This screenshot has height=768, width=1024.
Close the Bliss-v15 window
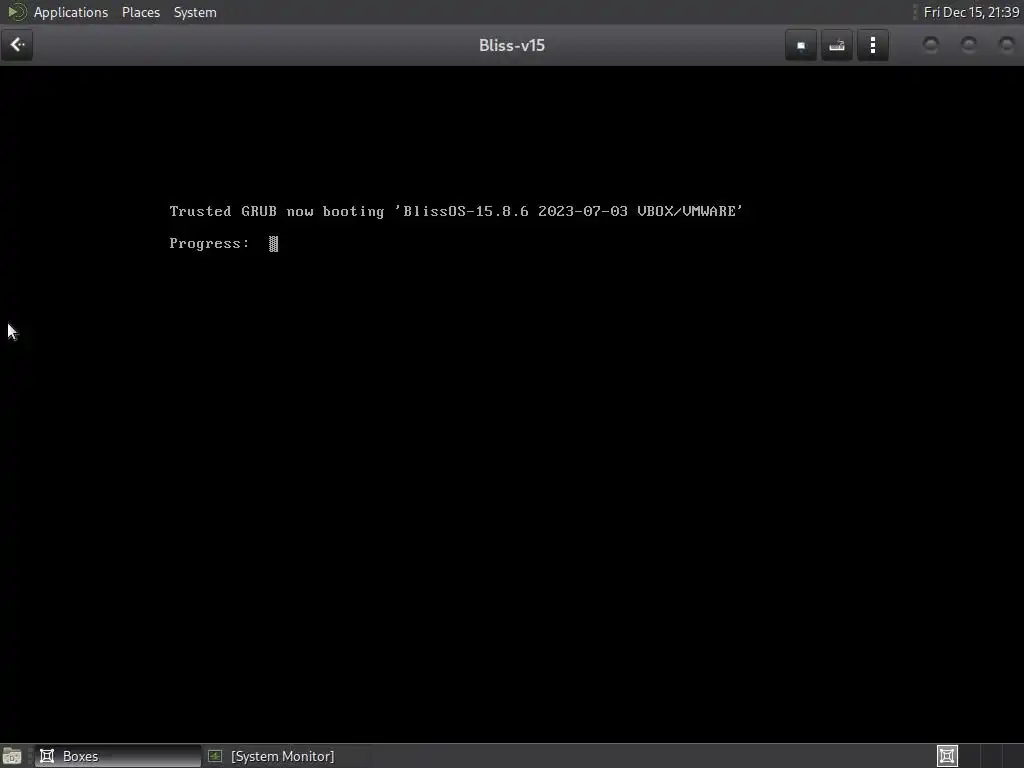coord(1006,45)
